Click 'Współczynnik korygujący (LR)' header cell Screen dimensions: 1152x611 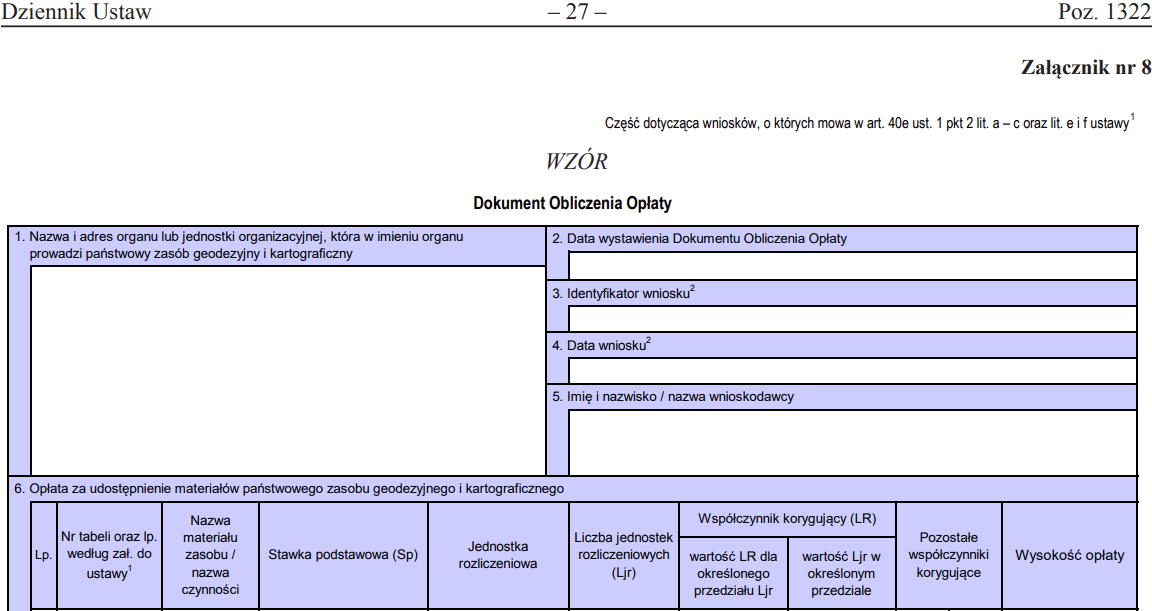click(x=786, y=518)
